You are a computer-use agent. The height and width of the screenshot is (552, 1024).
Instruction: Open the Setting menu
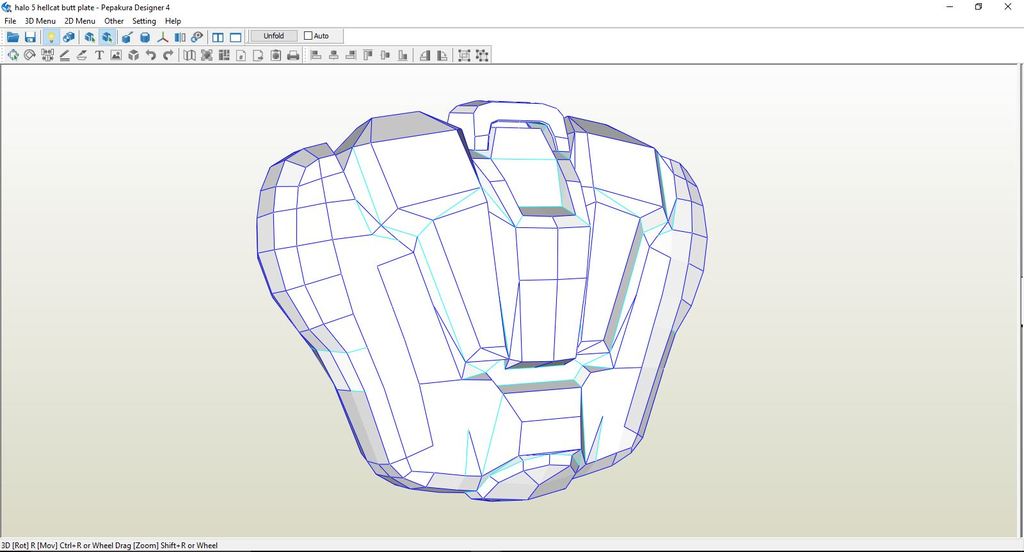coord(144,21)
